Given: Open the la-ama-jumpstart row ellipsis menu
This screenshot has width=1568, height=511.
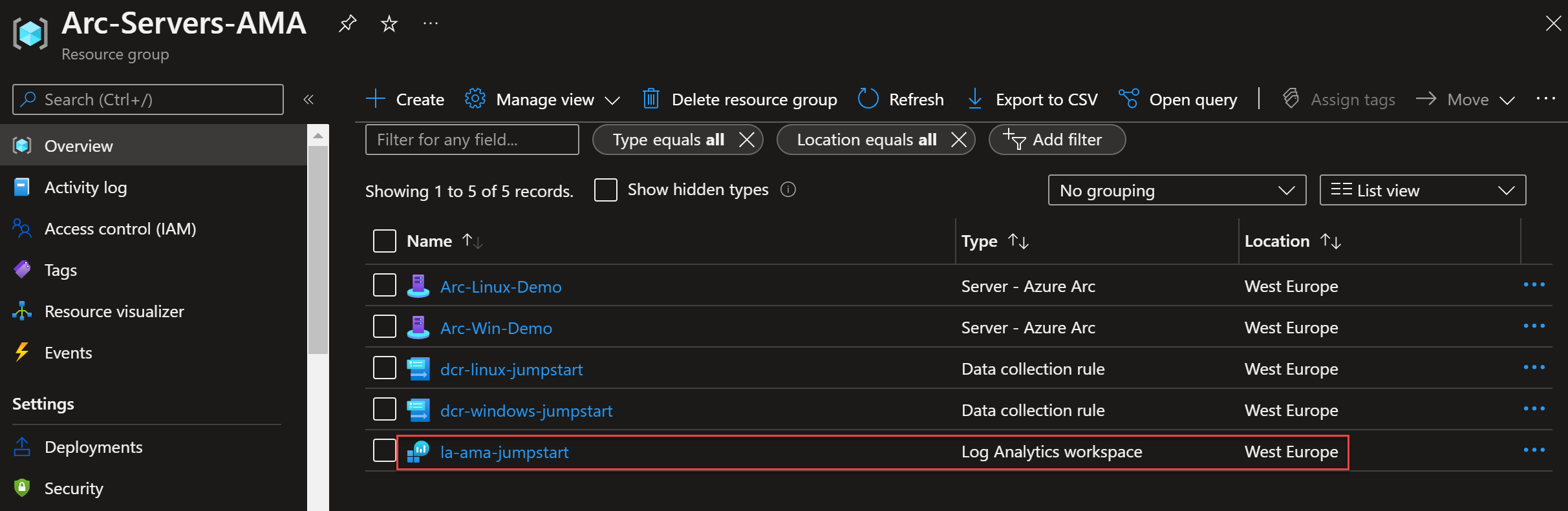Looking at the screenshot, I should tap(1534, 450).
